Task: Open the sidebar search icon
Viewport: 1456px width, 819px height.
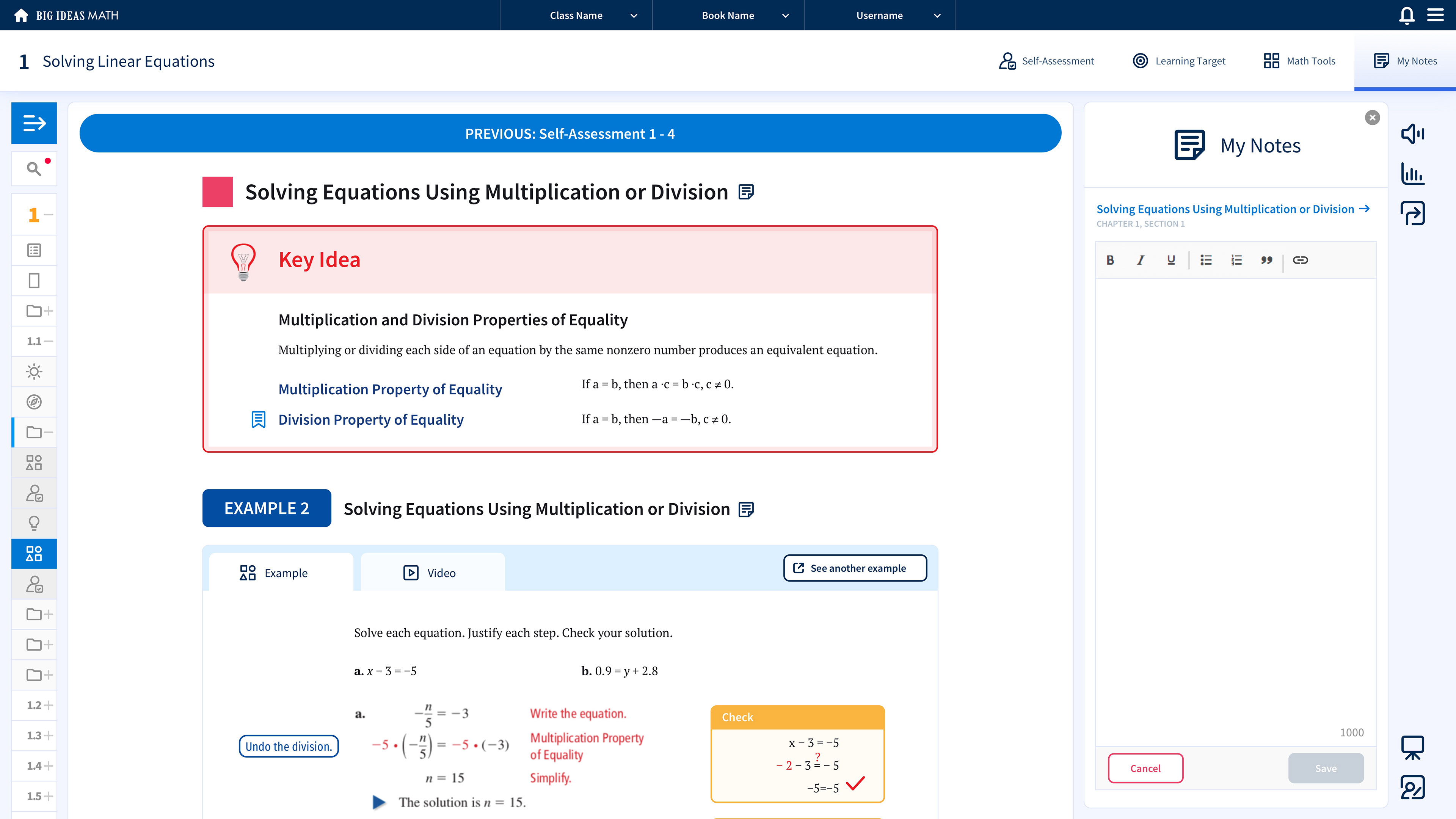Action: tap(34, 168)
